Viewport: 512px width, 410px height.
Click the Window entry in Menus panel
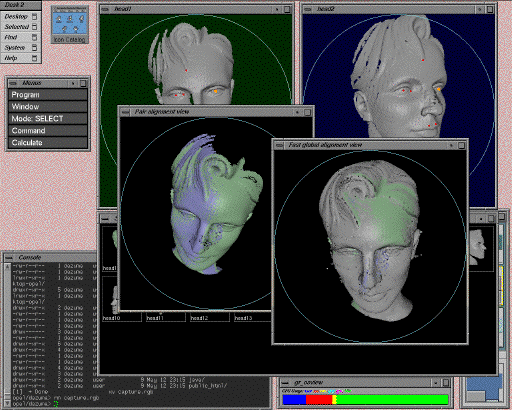click(48, 107)
